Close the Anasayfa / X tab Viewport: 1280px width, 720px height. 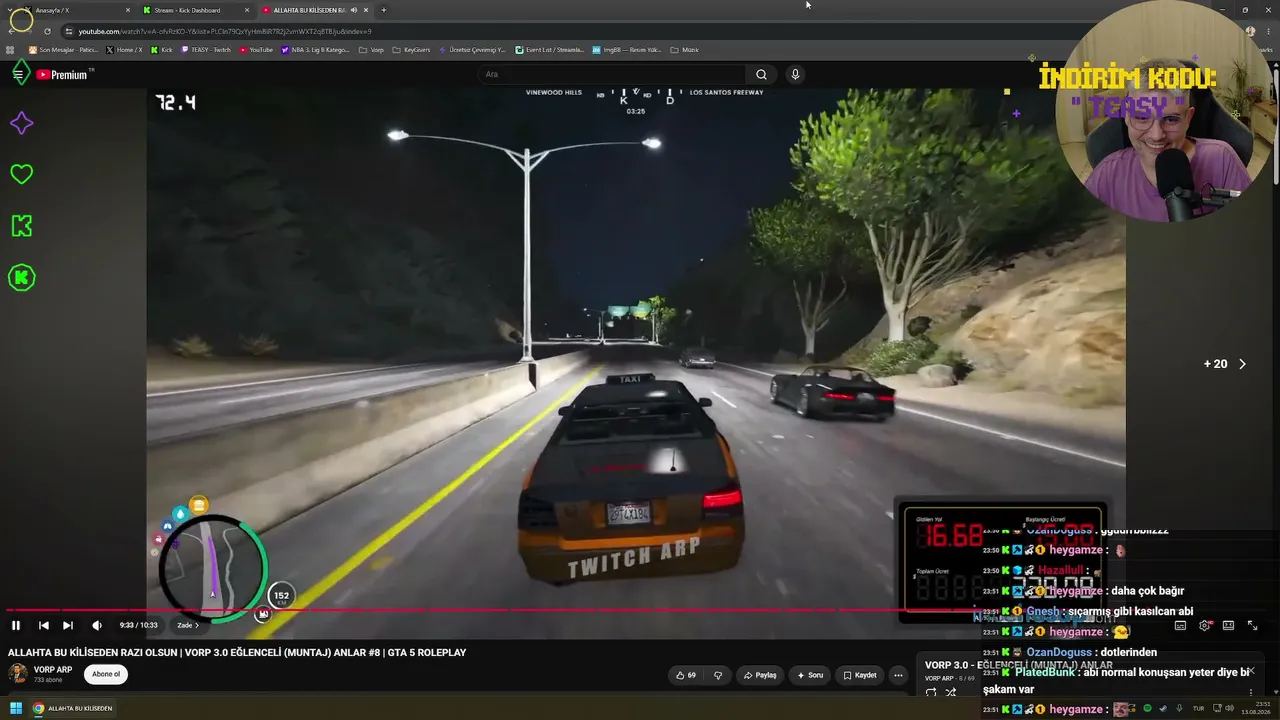[128, 10]
